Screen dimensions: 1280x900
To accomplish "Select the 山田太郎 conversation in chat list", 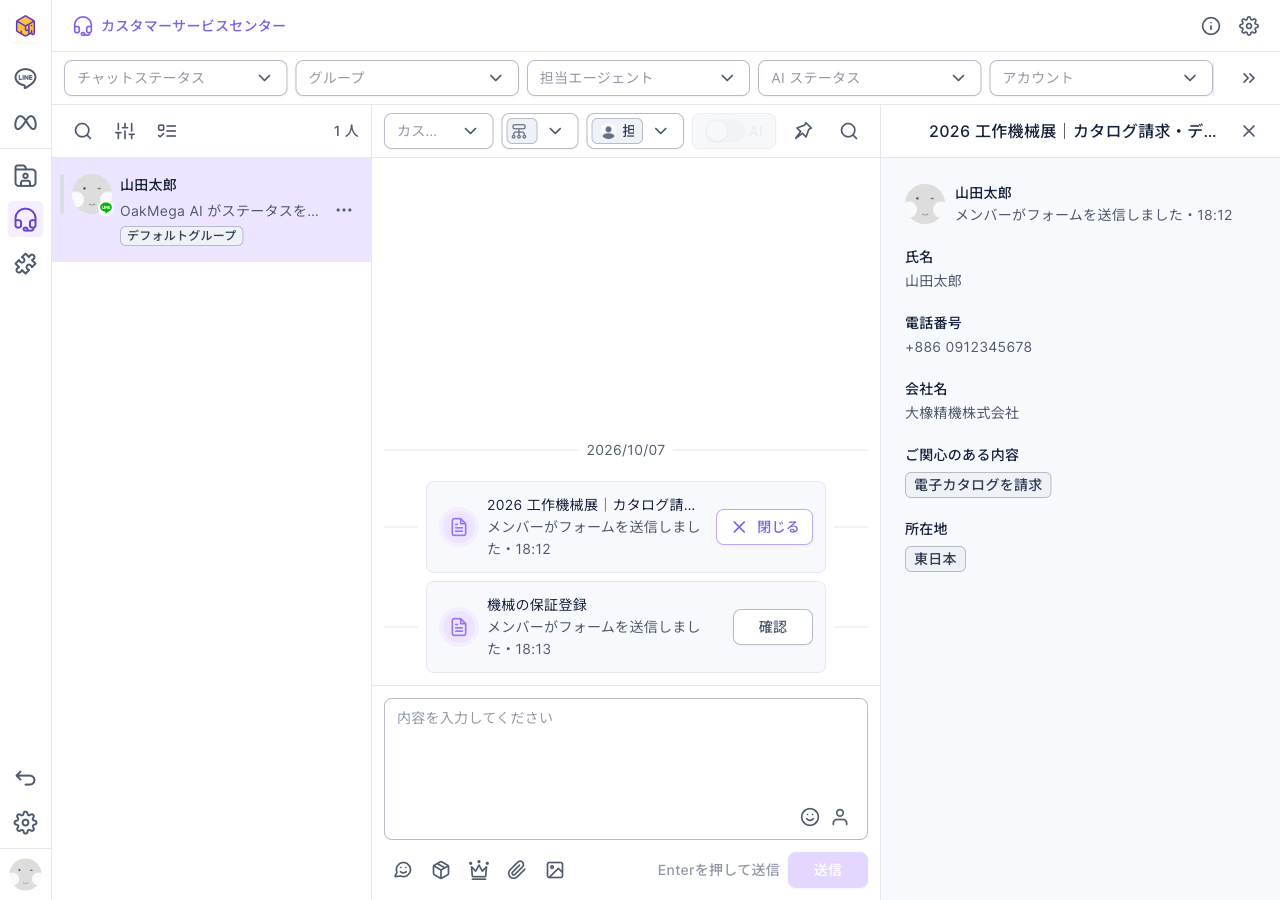I will [x=212, y=210].
